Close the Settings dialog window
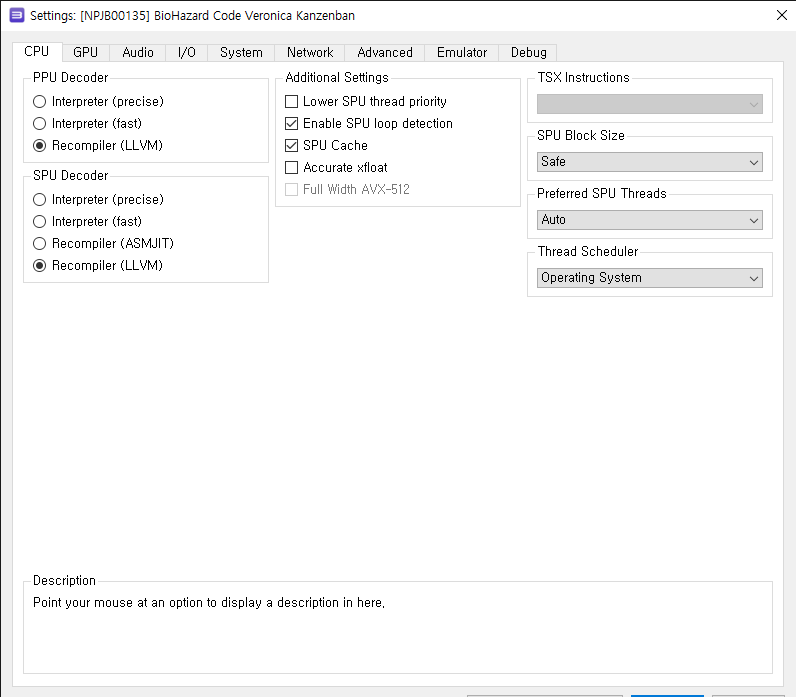Viewport: 796px width, 697px height. pyautogui.click(x=782, y=15)
